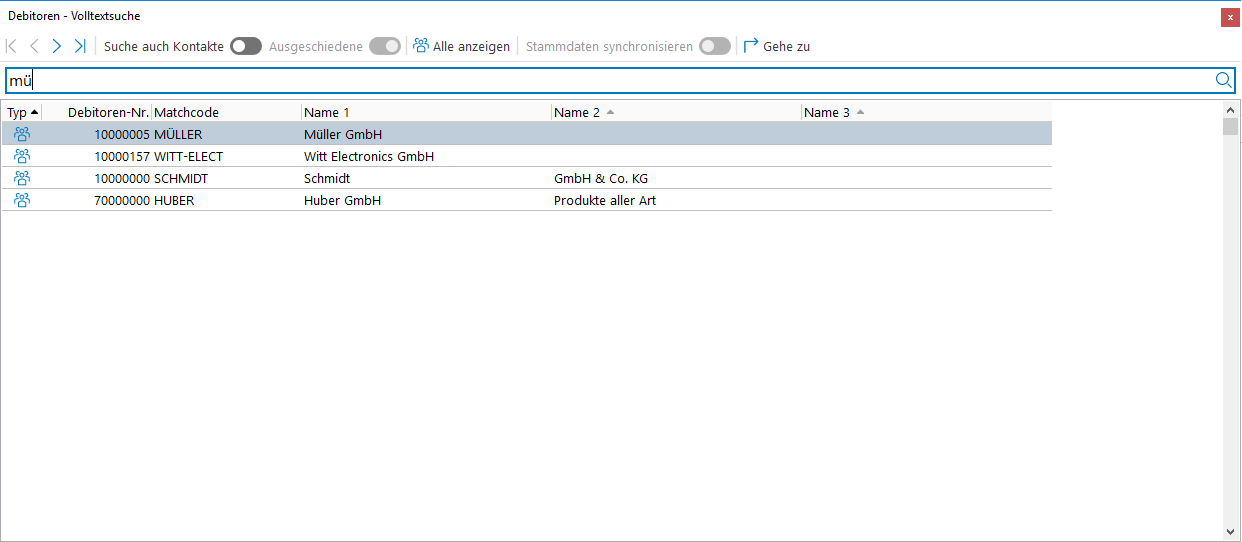Click Alle anzeigen button
Image resolution: width=1242 pixels, height=542 pixels.
[x=461, y=46]
